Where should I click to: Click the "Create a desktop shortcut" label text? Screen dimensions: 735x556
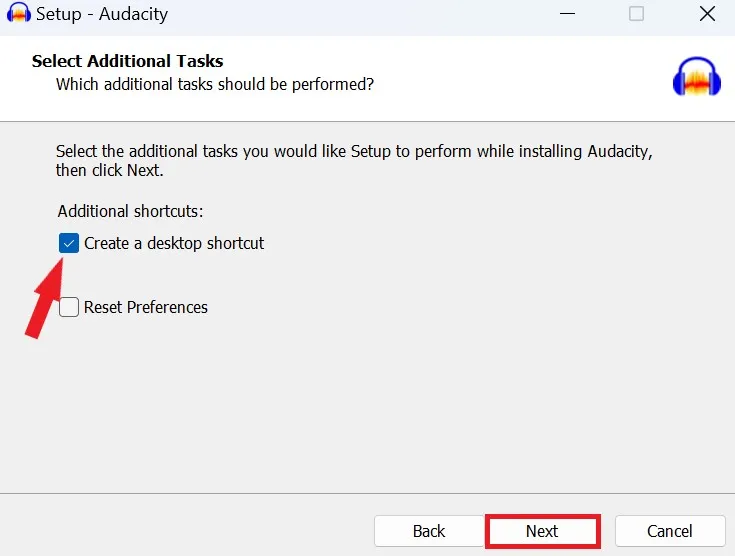[174, 243]
